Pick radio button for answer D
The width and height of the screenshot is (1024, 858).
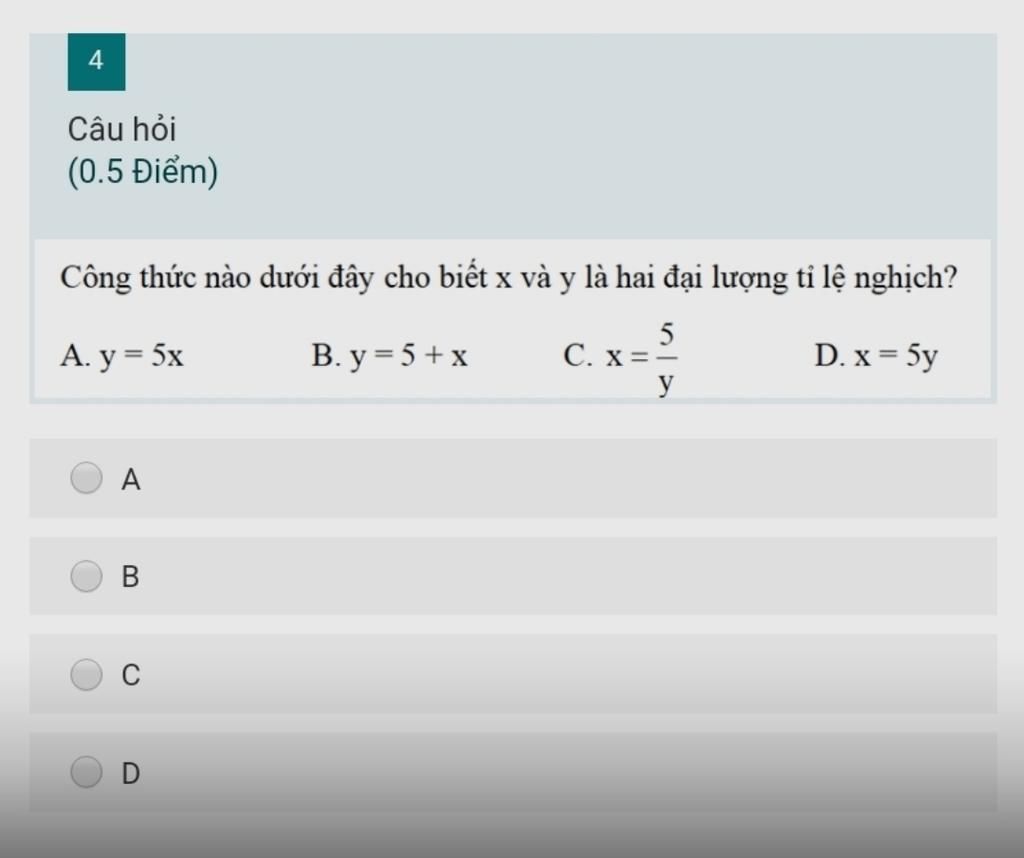point(87,772)
